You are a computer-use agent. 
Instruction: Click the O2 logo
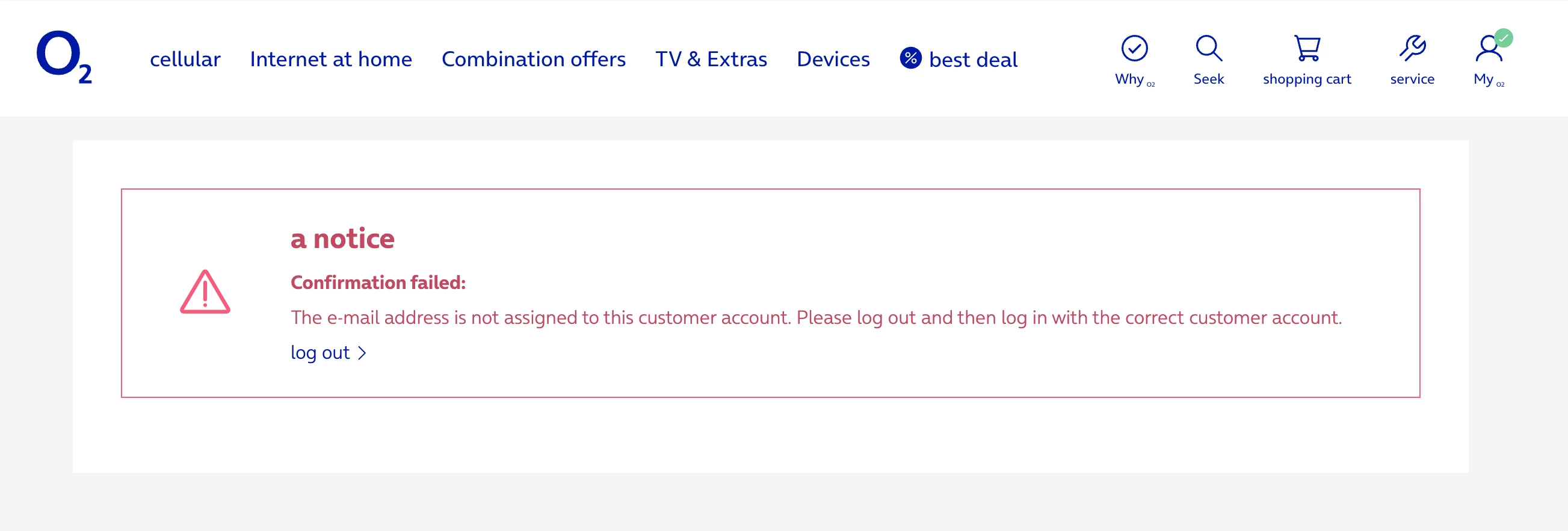pyautogui.click(x=64, y=57)
